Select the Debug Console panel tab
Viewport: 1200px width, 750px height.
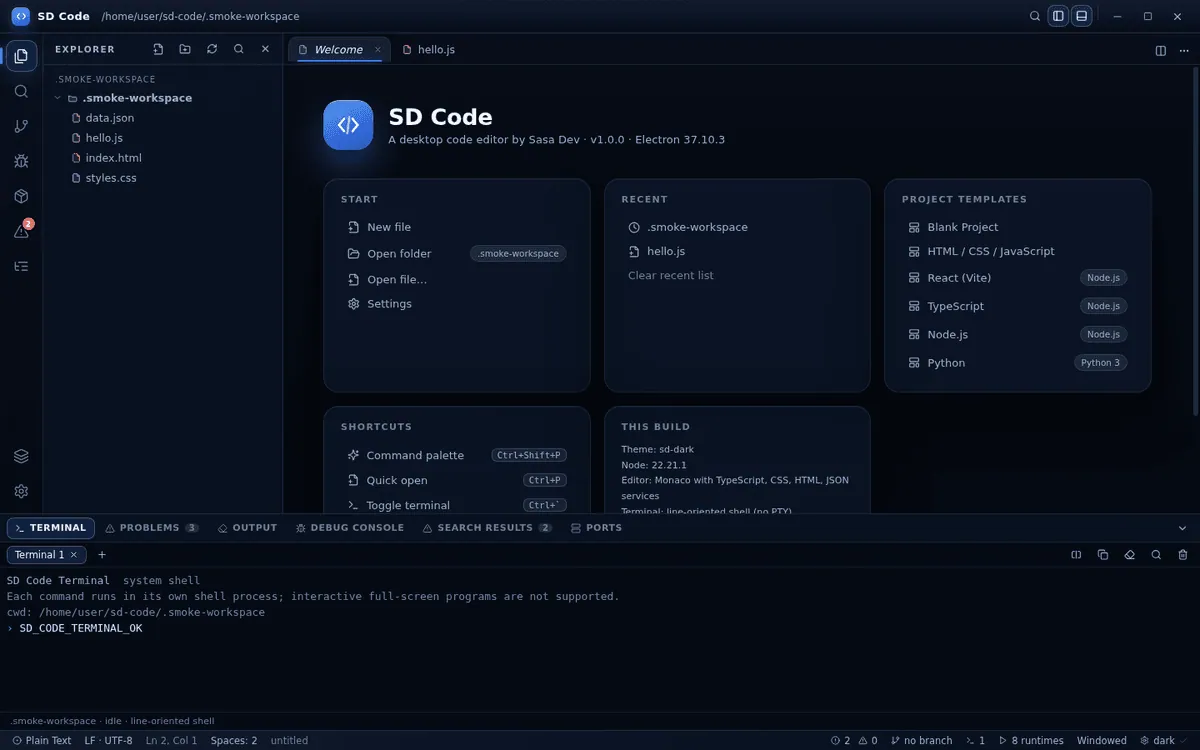[350, 528]
